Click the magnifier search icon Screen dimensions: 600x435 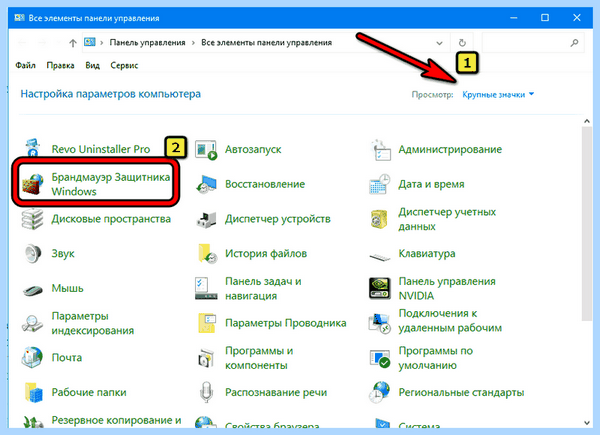574,43
